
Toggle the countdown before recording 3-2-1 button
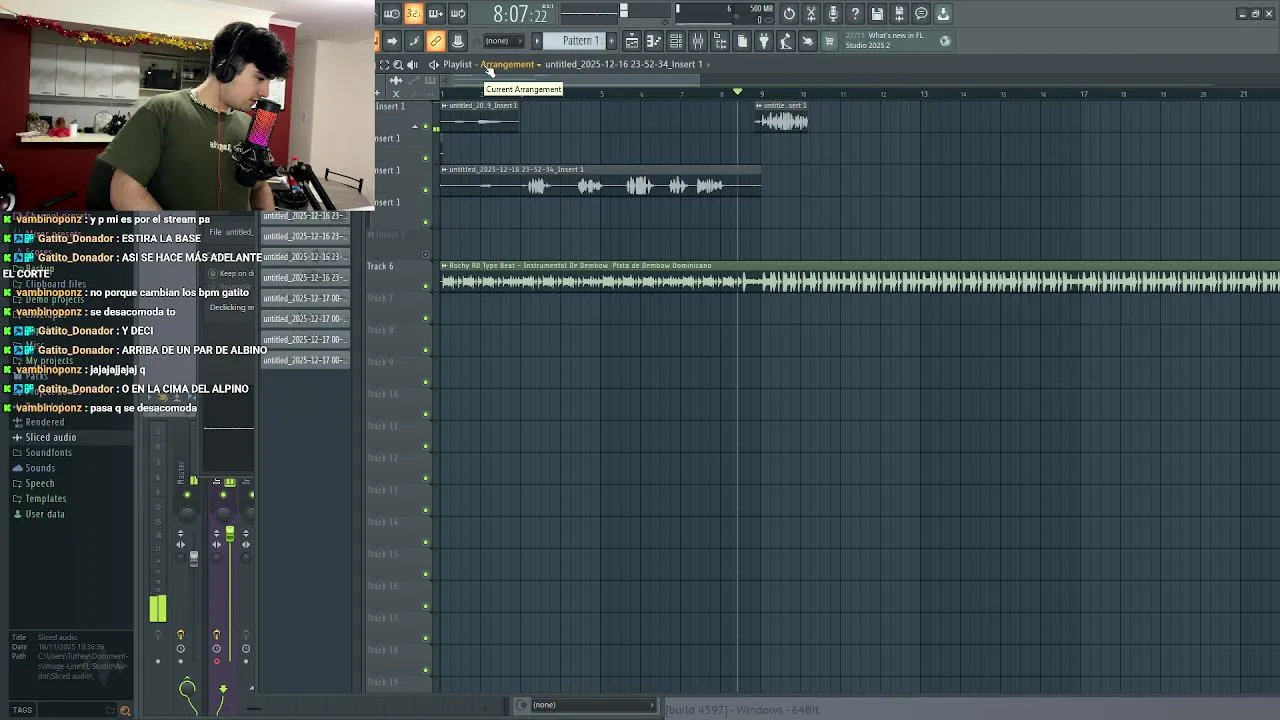pos(413,14)
